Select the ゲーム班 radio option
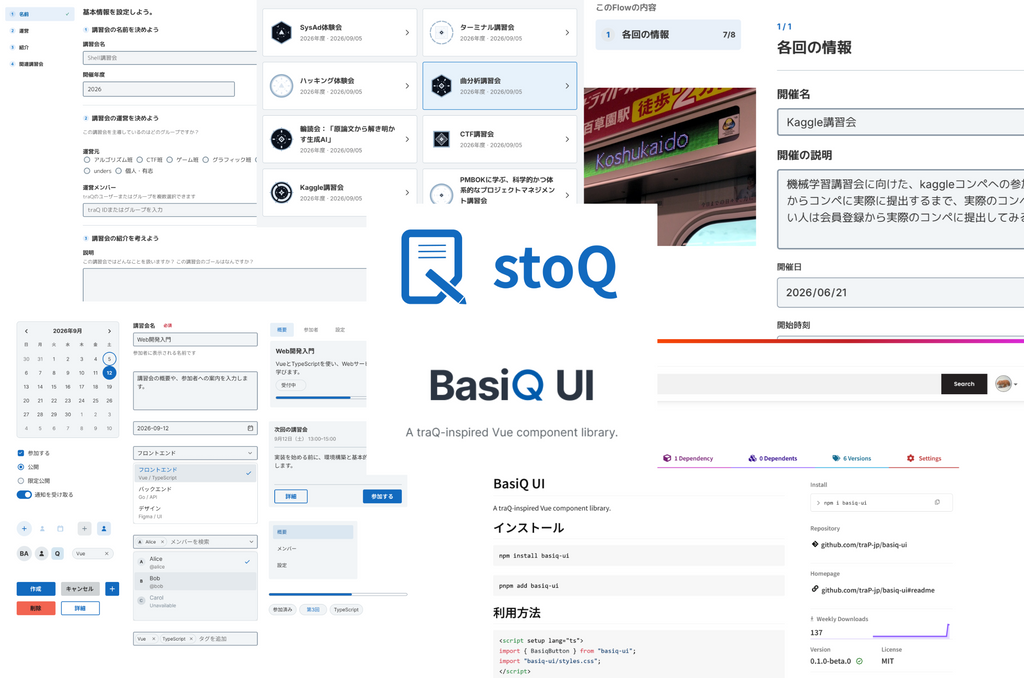The width and height of the screenshot is (1024, 678). [x=170, y=159]
